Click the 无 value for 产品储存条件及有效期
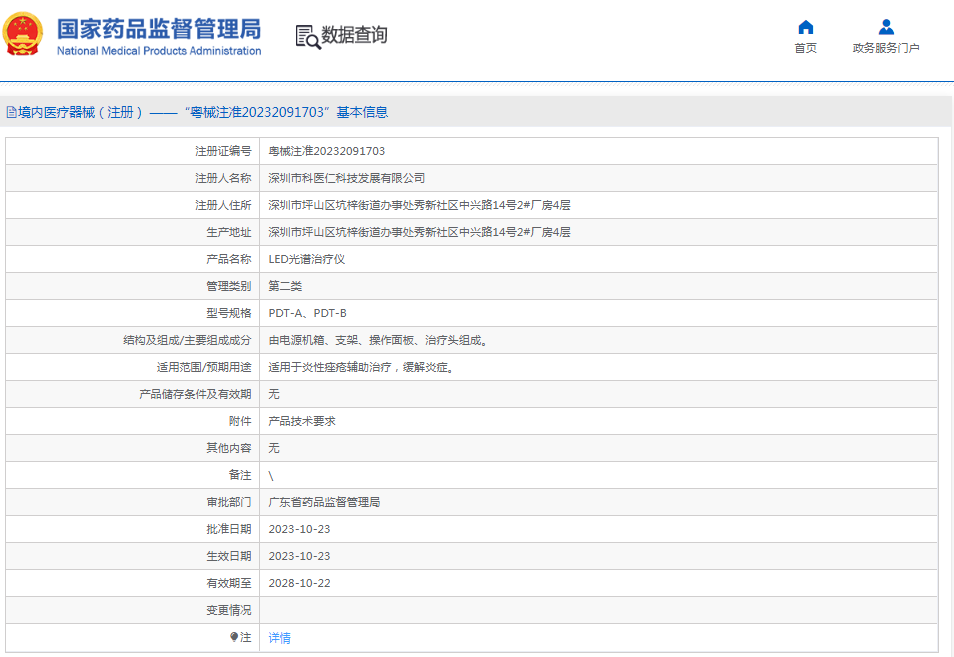This screenshot has height=657, width=954. pyautogui.click(x=274, y=394)
